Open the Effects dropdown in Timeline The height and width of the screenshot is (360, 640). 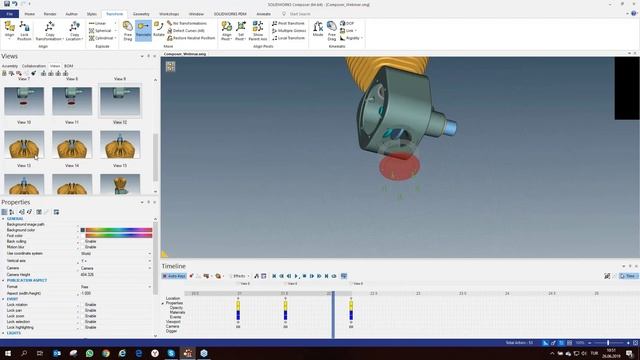coord(239,276)
